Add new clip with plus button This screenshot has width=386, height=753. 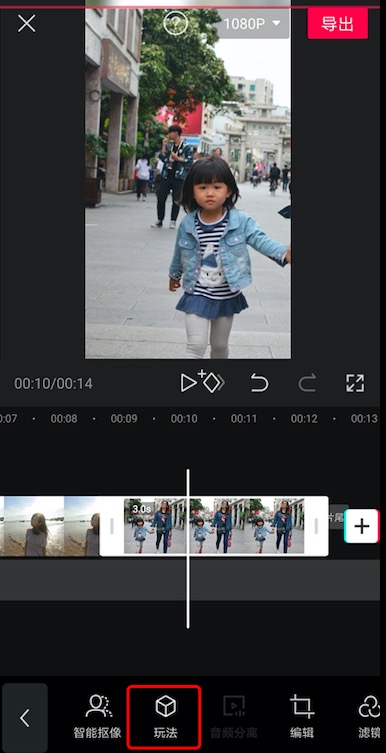362,526
